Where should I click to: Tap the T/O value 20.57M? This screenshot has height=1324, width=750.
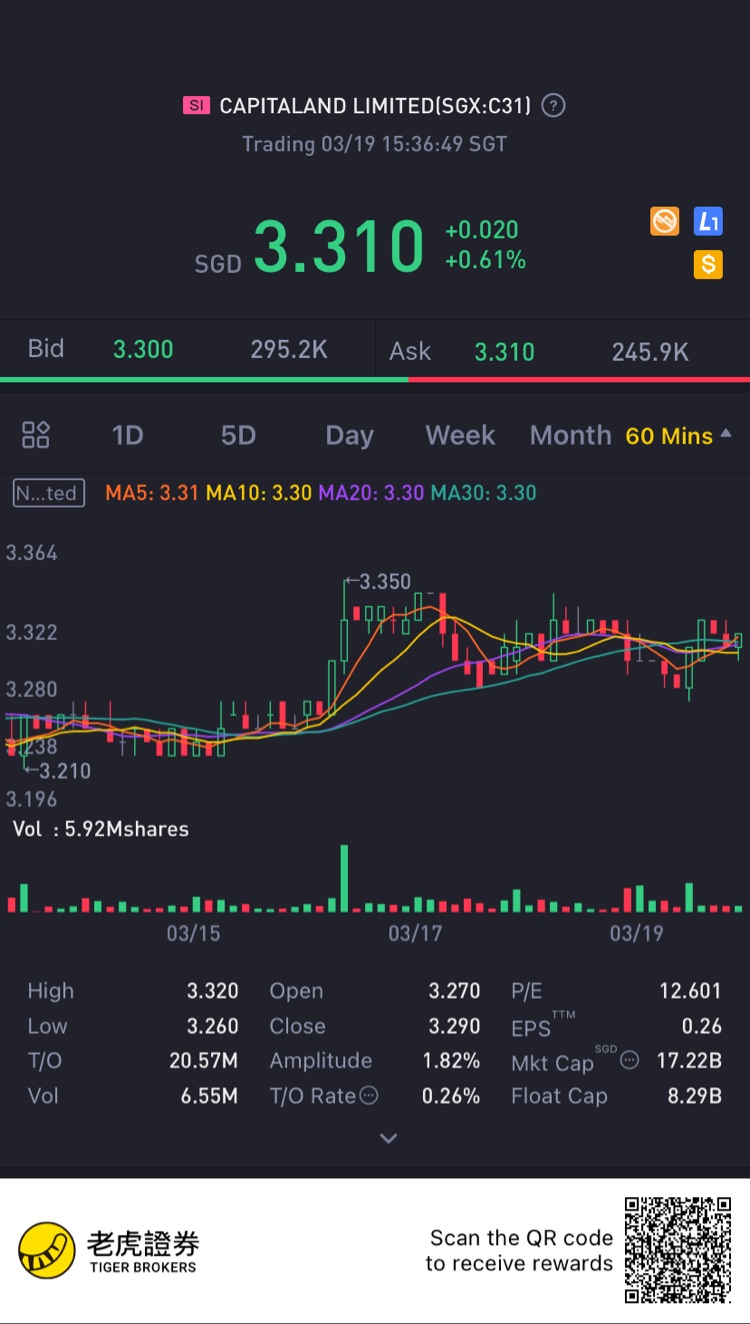pyautogui.click(x=203, y=1061)
